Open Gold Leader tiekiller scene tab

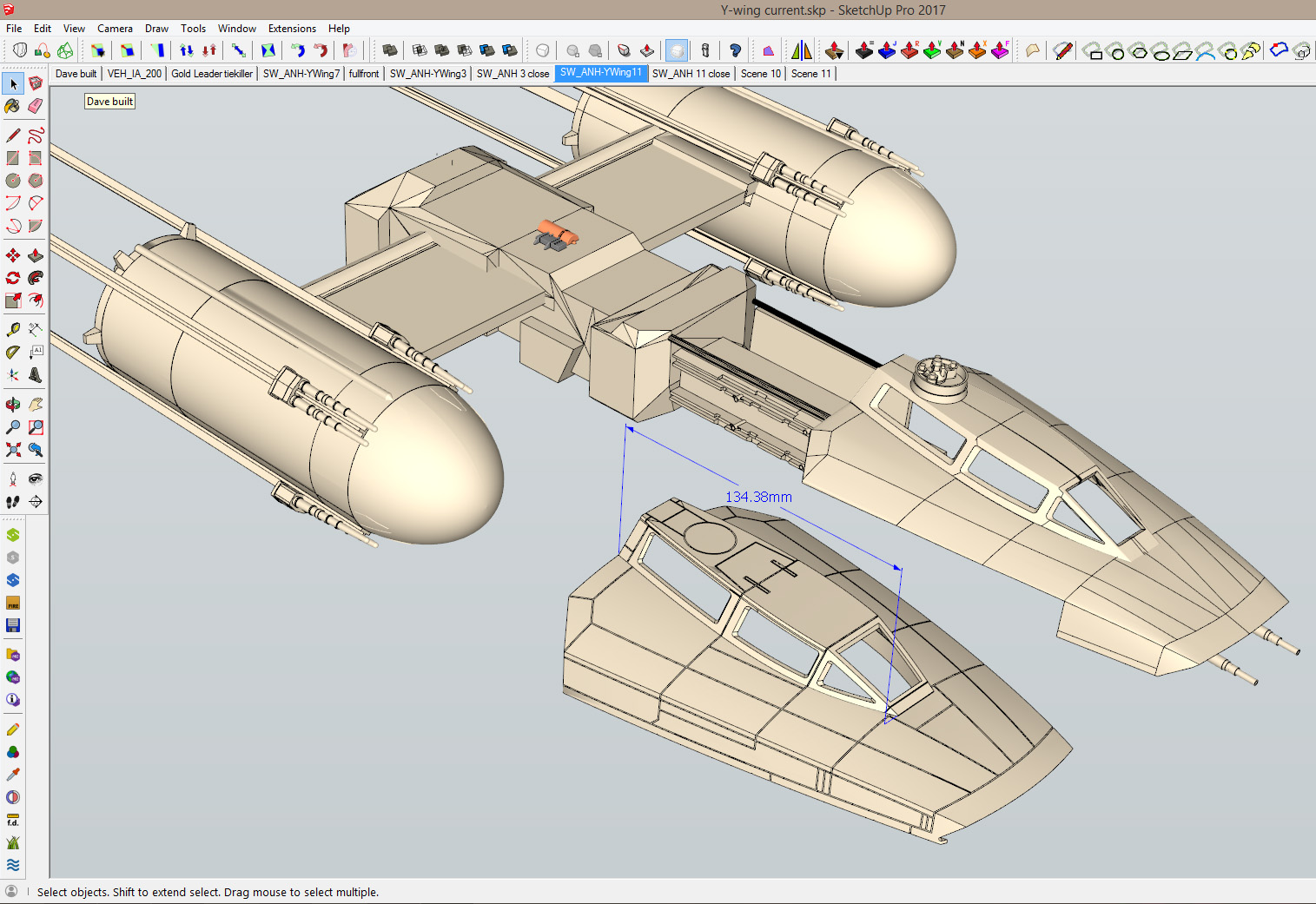point(212,74)
